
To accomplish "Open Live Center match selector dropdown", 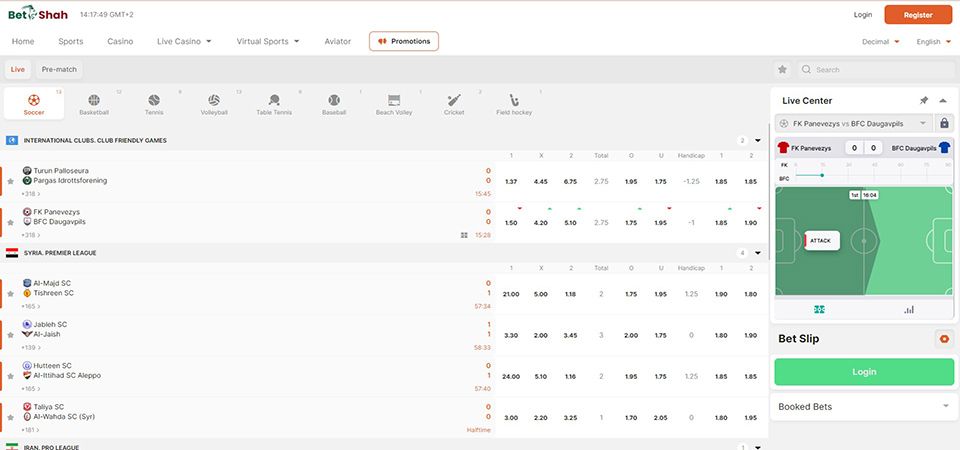I will [853, 123].
